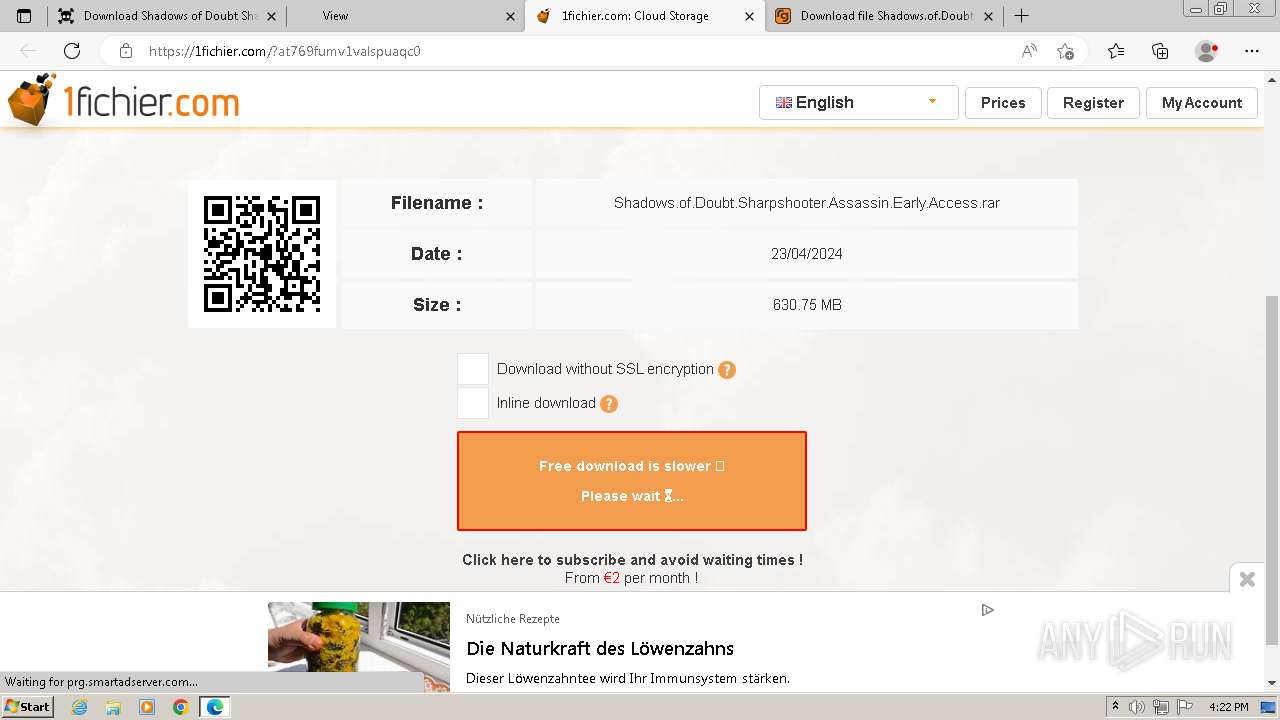The width and height of the screenshot is (1280, 720).
Task: Select the Microsoft Edge taskbar icon
Action: tap(214, 707)
